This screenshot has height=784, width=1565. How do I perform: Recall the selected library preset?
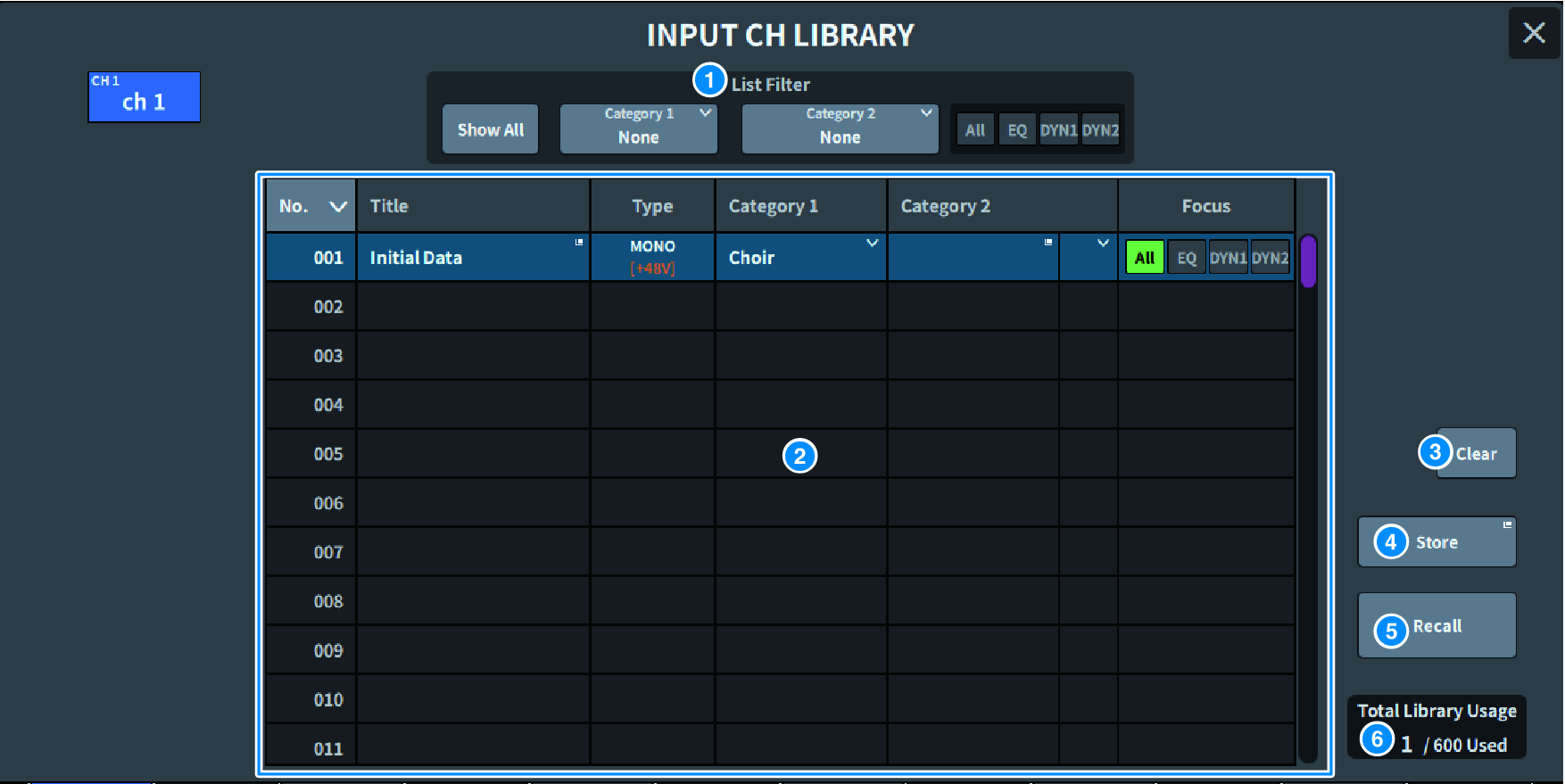coord(1437,626)
